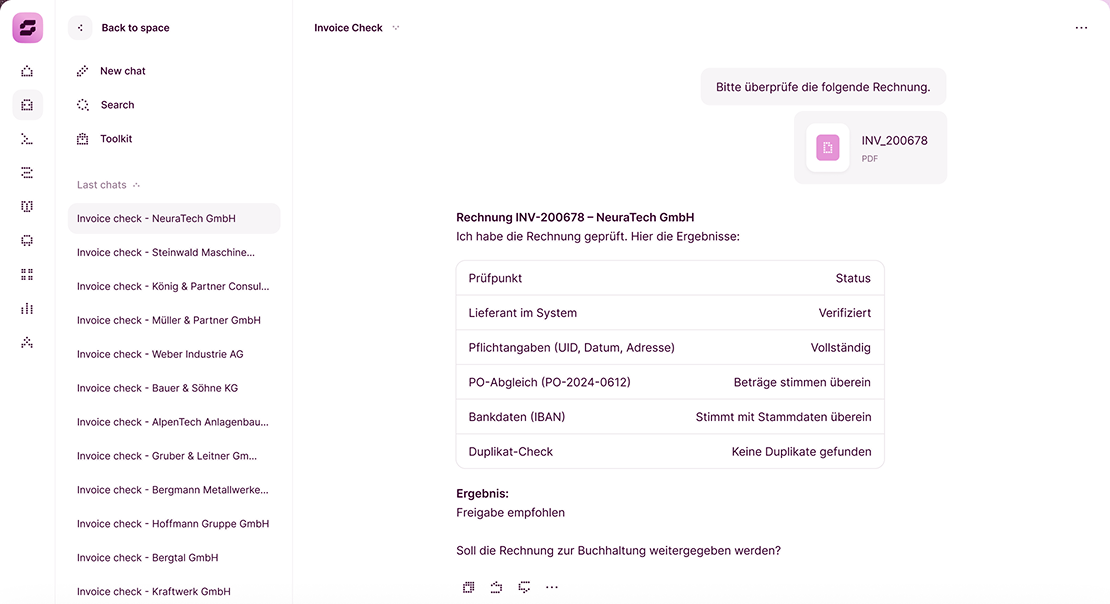This screenshot has height=604, width=1110.
Task: Click the Bankdaten (IBAN) cell
Action: click(x=517, y=417)
